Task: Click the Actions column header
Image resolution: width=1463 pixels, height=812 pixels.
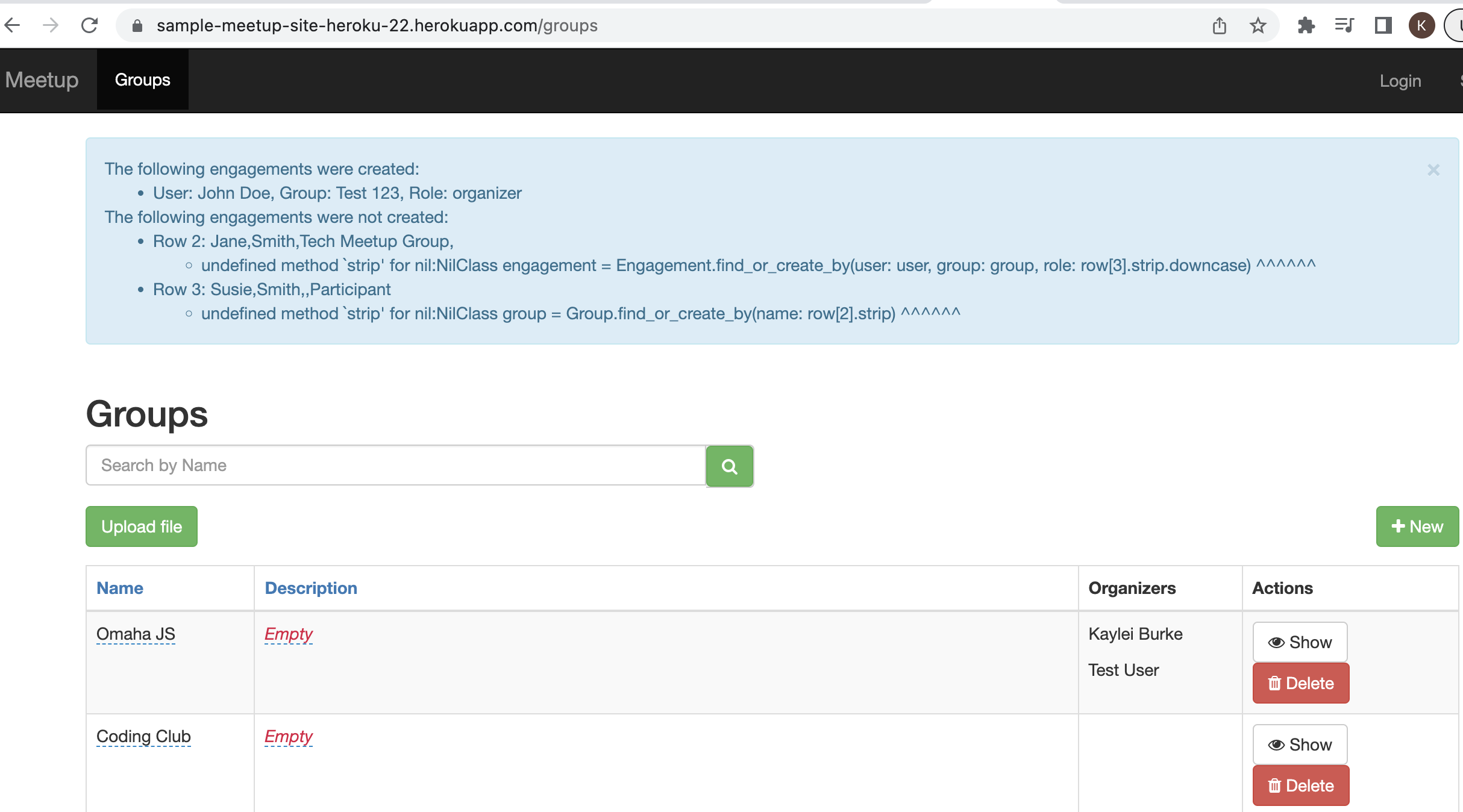Action: click(1283, 588)
